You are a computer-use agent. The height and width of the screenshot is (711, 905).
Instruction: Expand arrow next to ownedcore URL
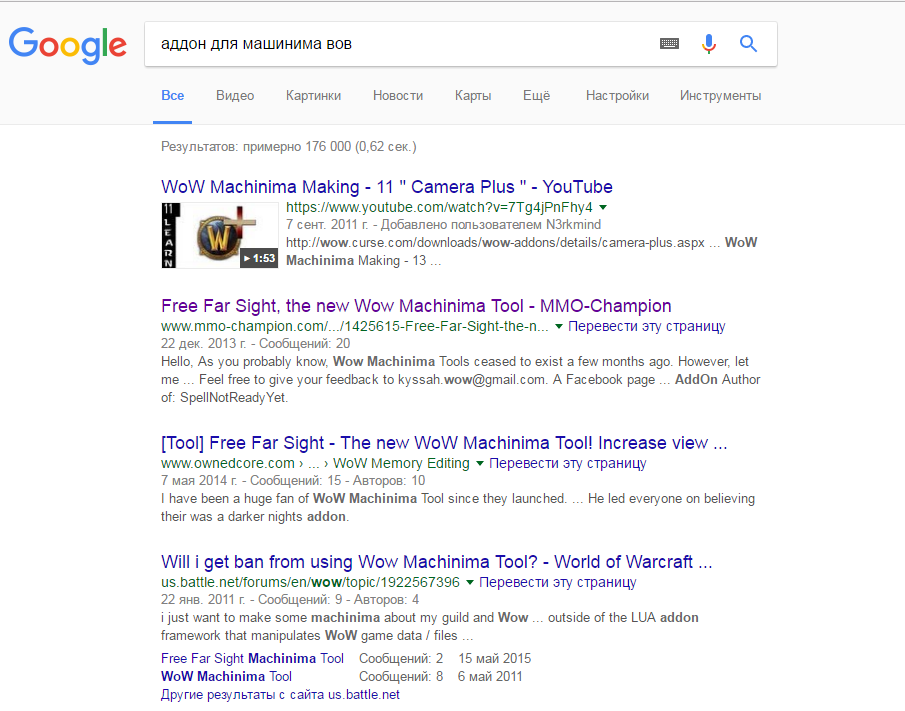tap(480, 463)
